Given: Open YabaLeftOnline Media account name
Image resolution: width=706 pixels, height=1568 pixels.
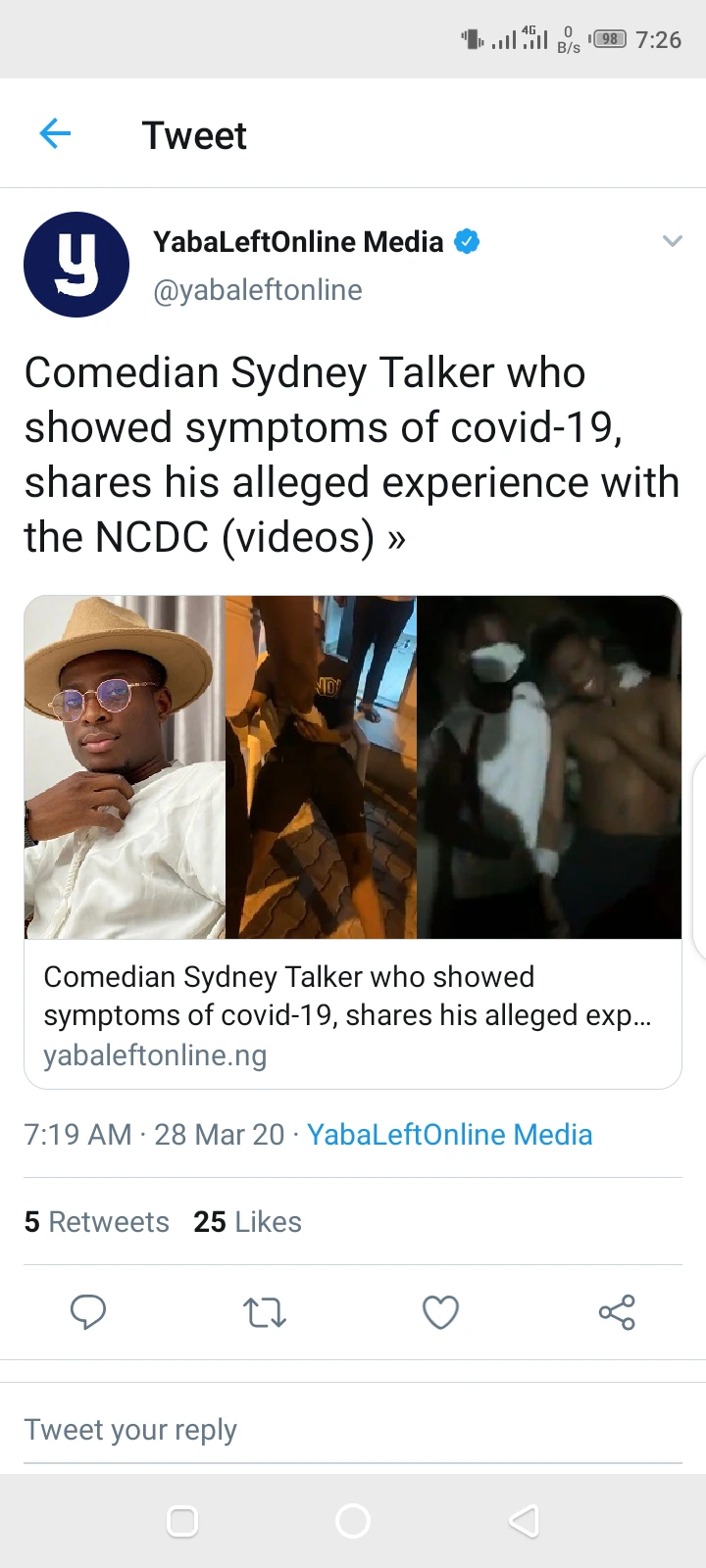Looking at the screenshot, I should (x=298, y=241).
